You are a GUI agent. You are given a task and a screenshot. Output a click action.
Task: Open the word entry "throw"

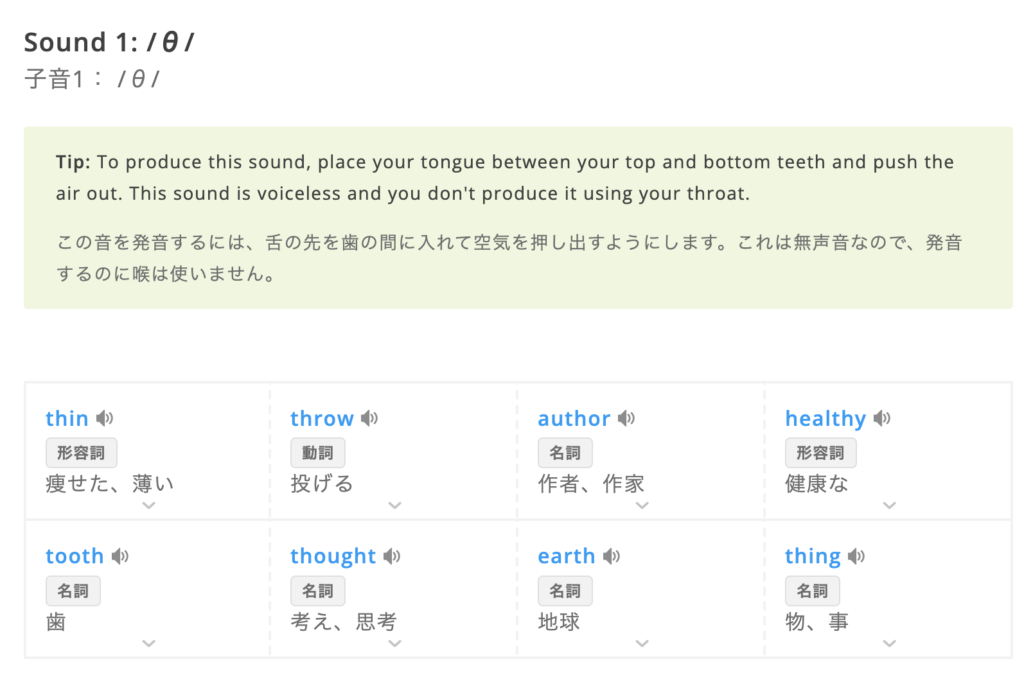pyautogui.click(x=322, y=418)
